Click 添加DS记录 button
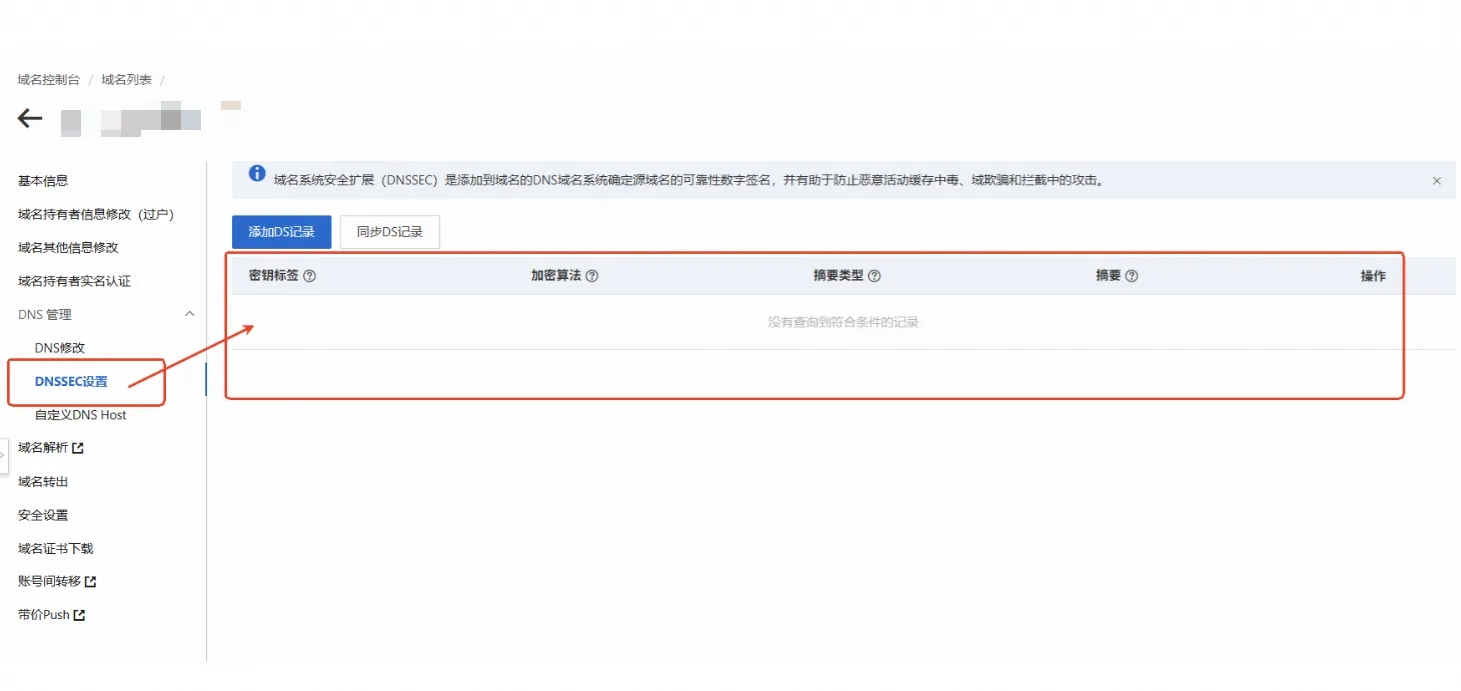 coord(281,232)
